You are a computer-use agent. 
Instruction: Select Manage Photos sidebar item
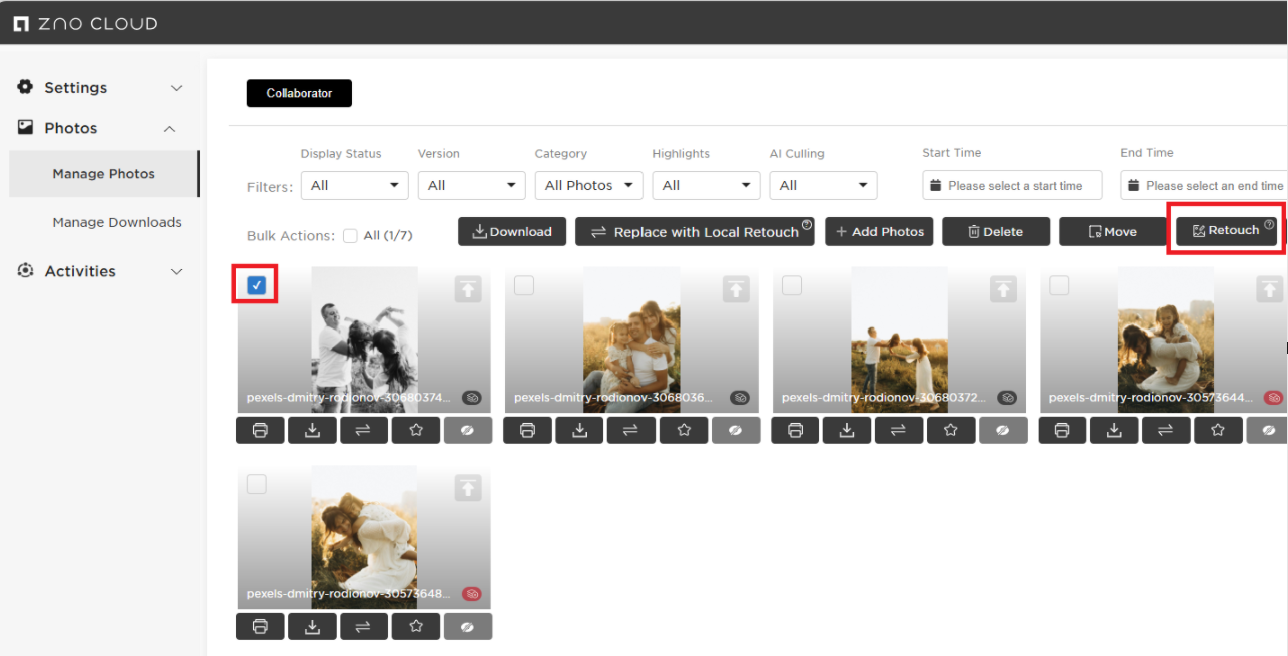coord(104,174)
